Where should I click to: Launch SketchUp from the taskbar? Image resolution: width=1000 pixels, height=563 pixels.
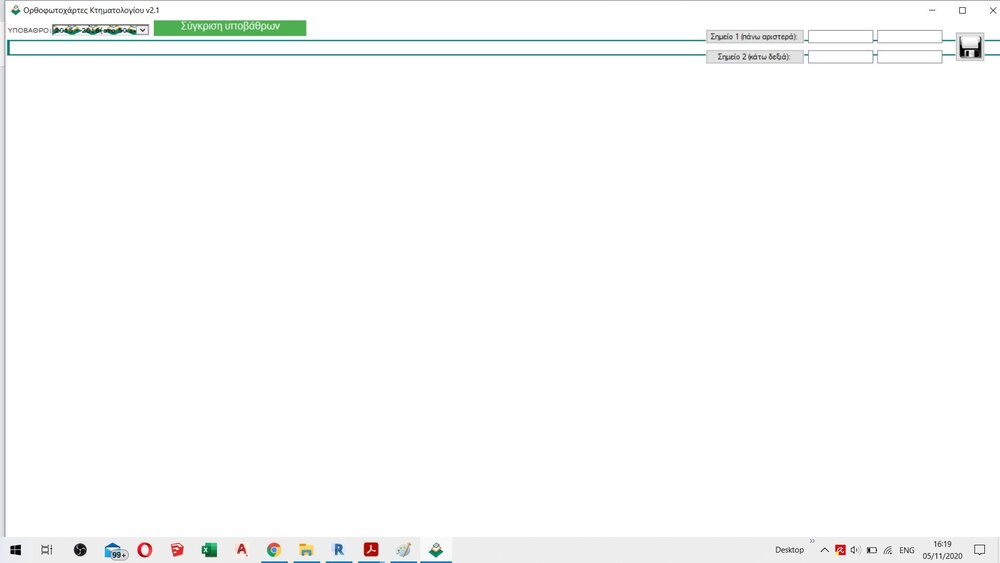177,550
